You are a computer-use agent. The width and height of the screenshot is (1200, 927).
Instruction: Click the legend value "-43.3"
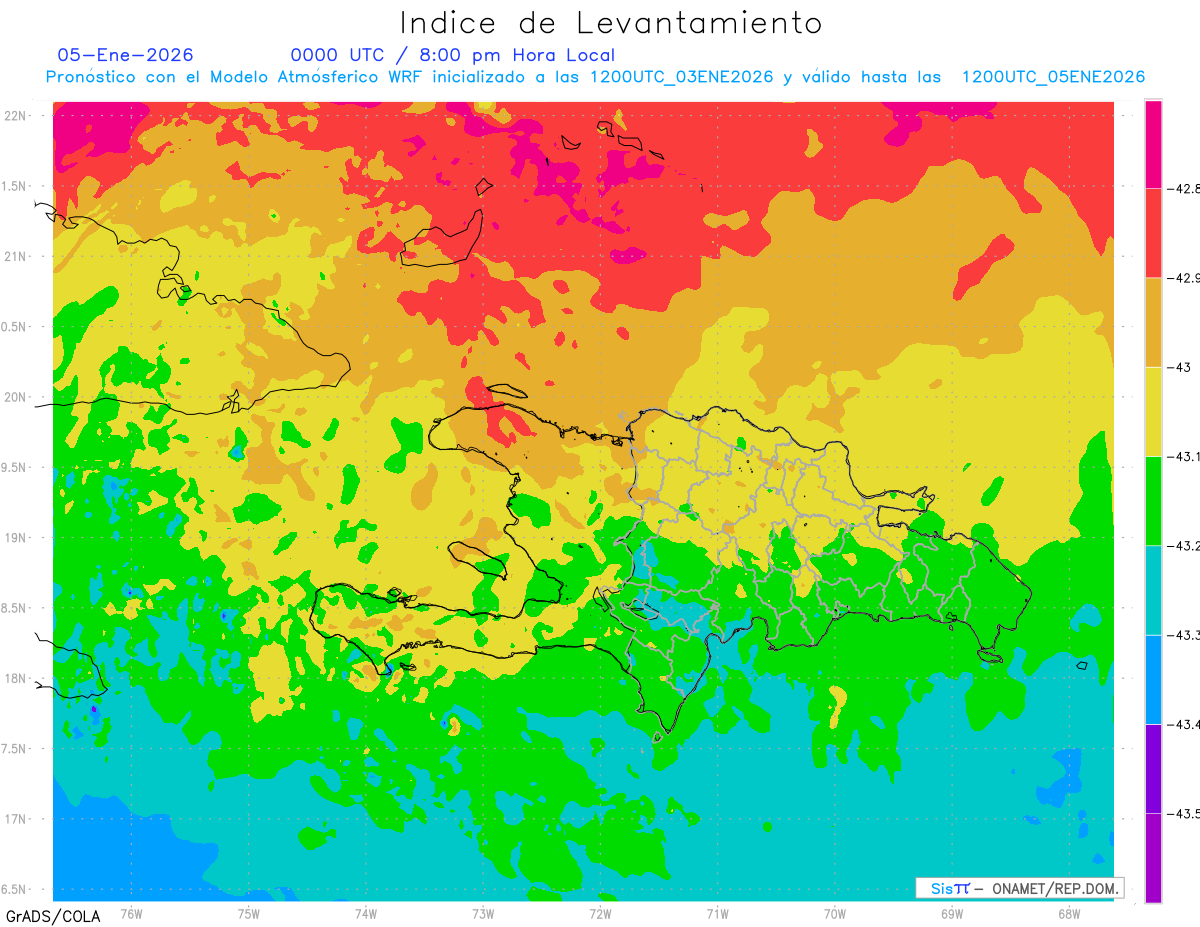coord(1183,635)
